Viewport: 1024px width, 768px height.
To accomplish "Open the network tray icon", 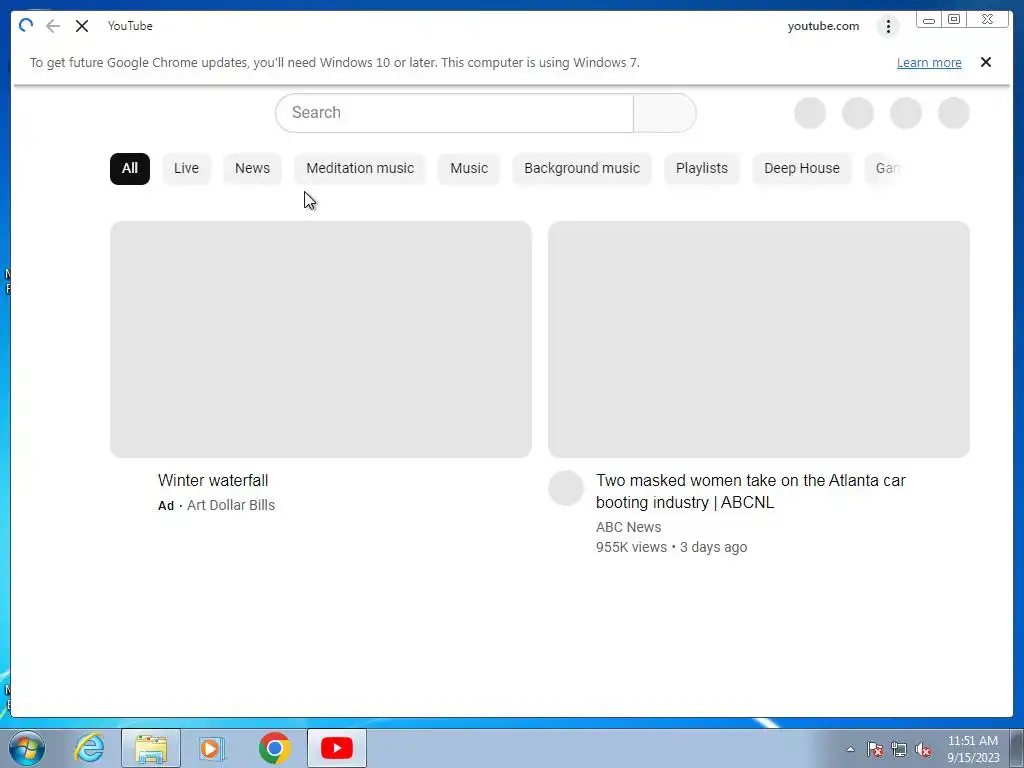I will click(x=899, y=749).
